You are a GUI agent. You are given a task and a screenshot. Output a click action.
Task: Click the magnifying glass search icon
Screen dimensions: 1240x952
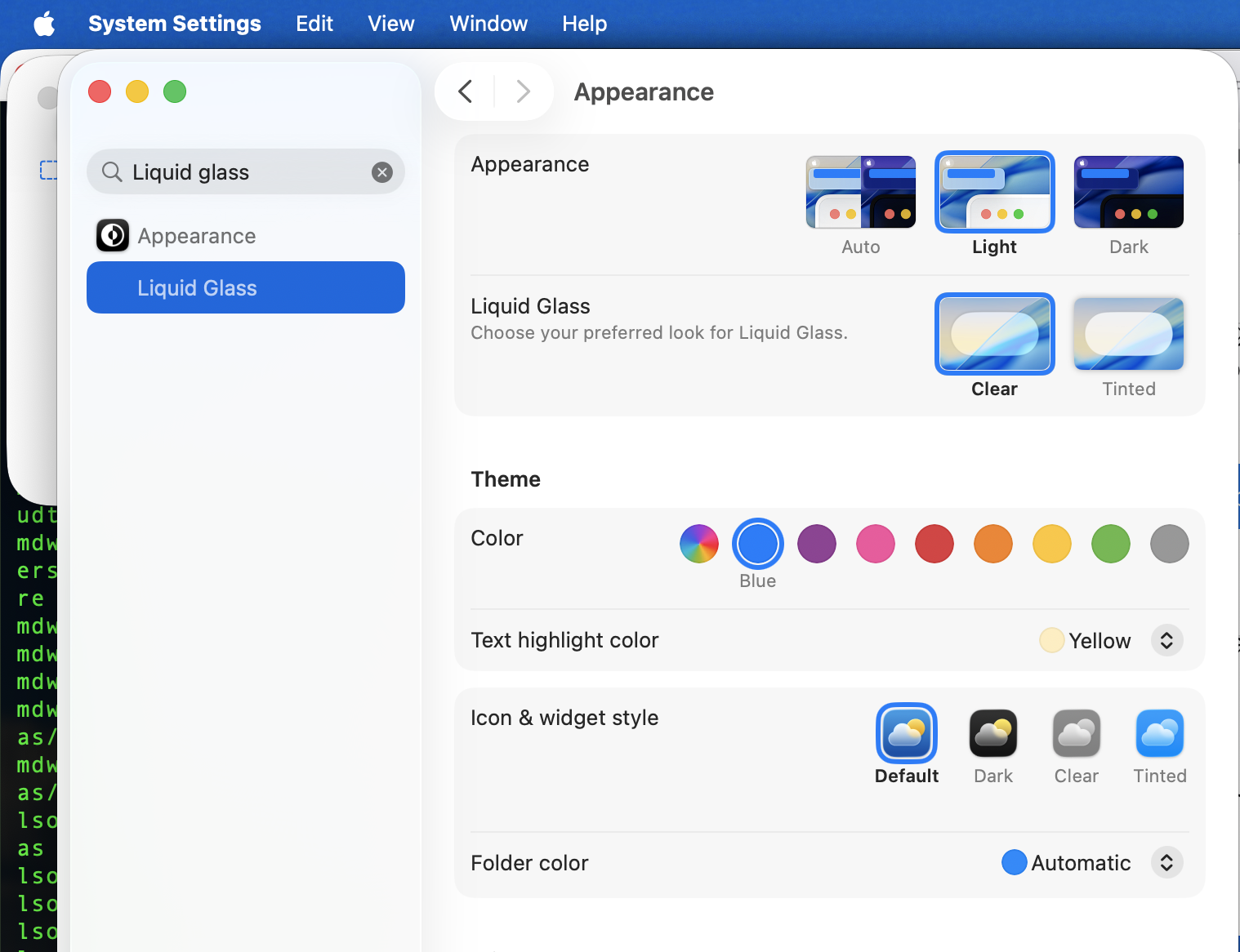112,172
